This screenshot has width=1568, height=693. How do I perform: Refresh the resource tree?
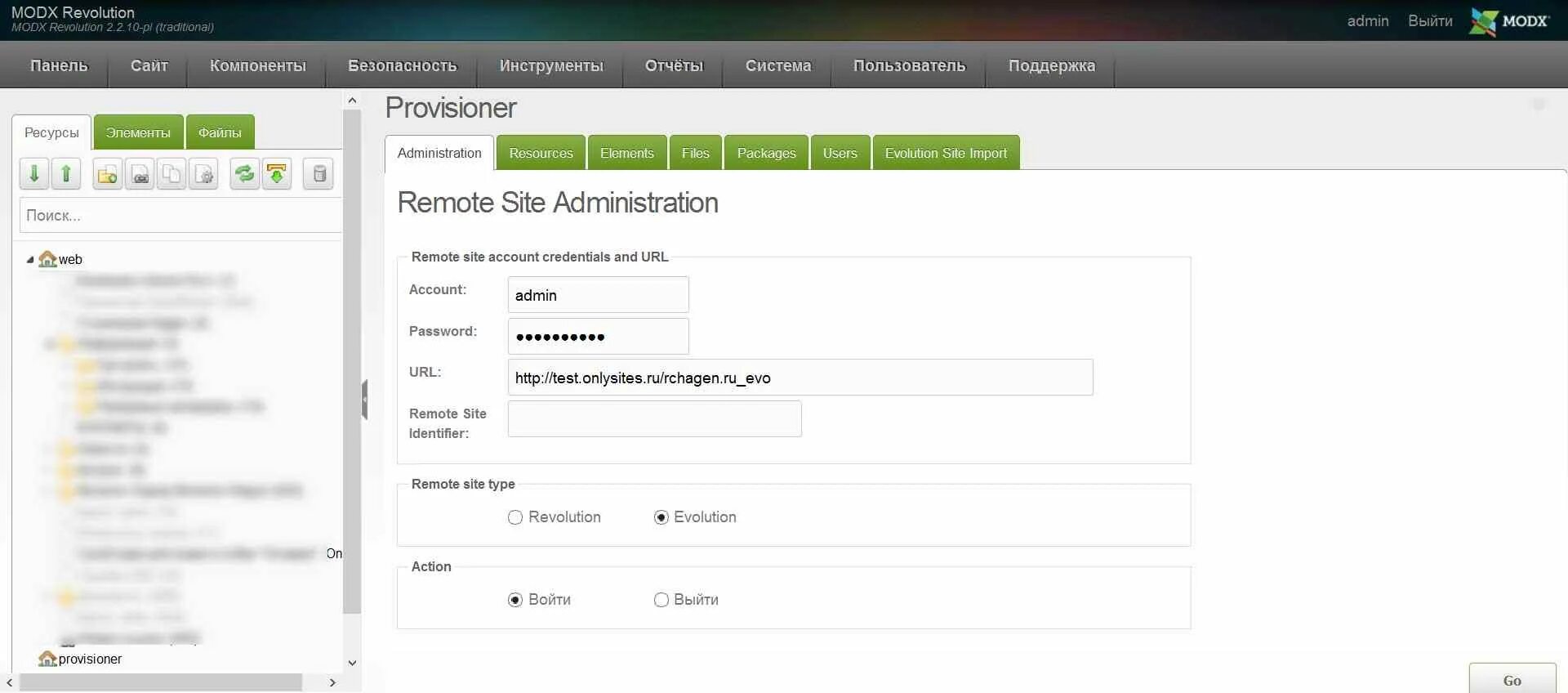(x=244, y=174)
